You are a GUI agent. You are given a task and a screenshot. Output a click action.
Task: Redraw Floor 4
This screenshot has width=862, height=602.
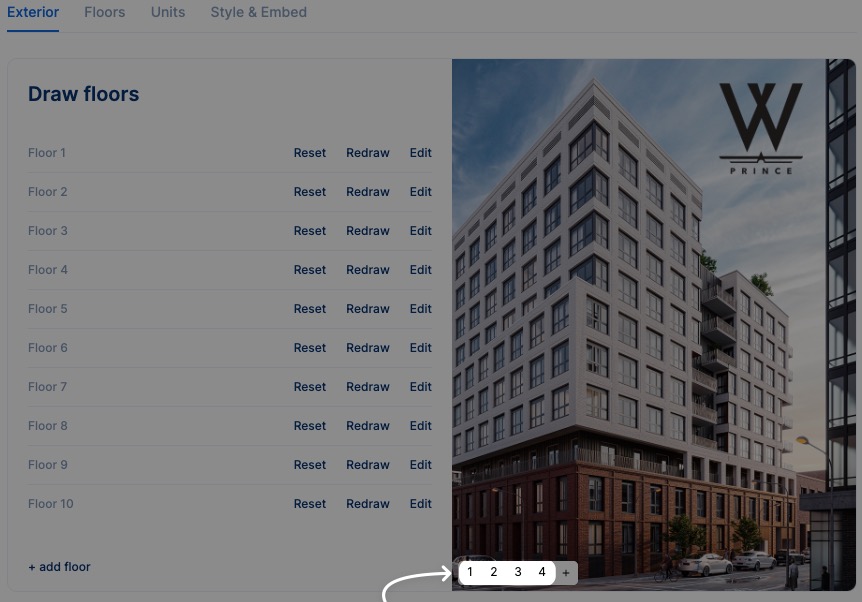click(368, 270)
